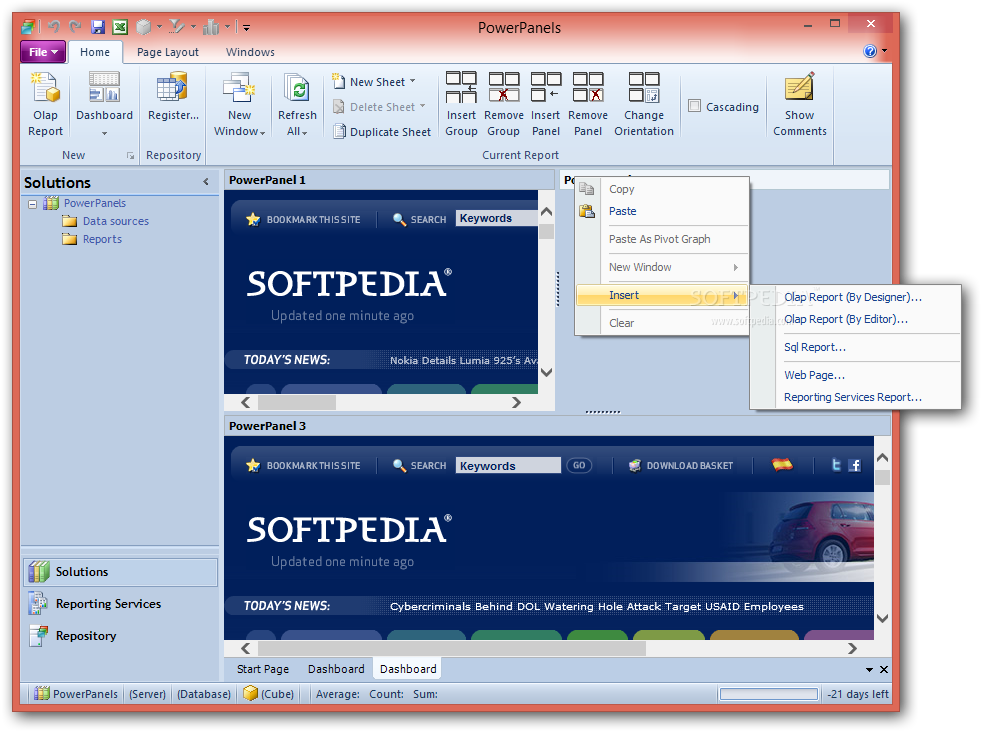982x732 pixels.
Task: Select Sql Report in the submenu
Action: (x=855, y=347)
